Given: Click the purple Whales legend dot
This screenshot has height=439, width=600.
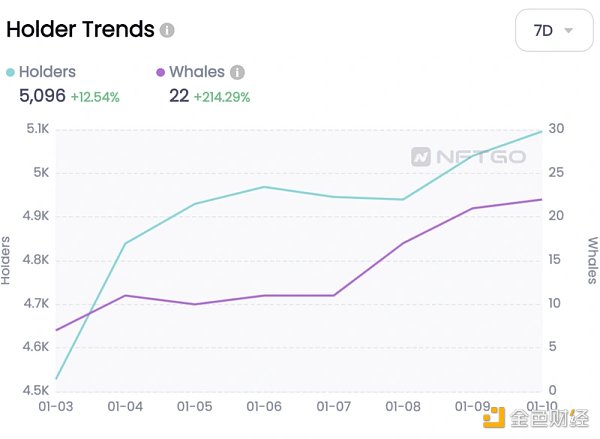Looking at the screenshot, I should click(x=160, y=73).
